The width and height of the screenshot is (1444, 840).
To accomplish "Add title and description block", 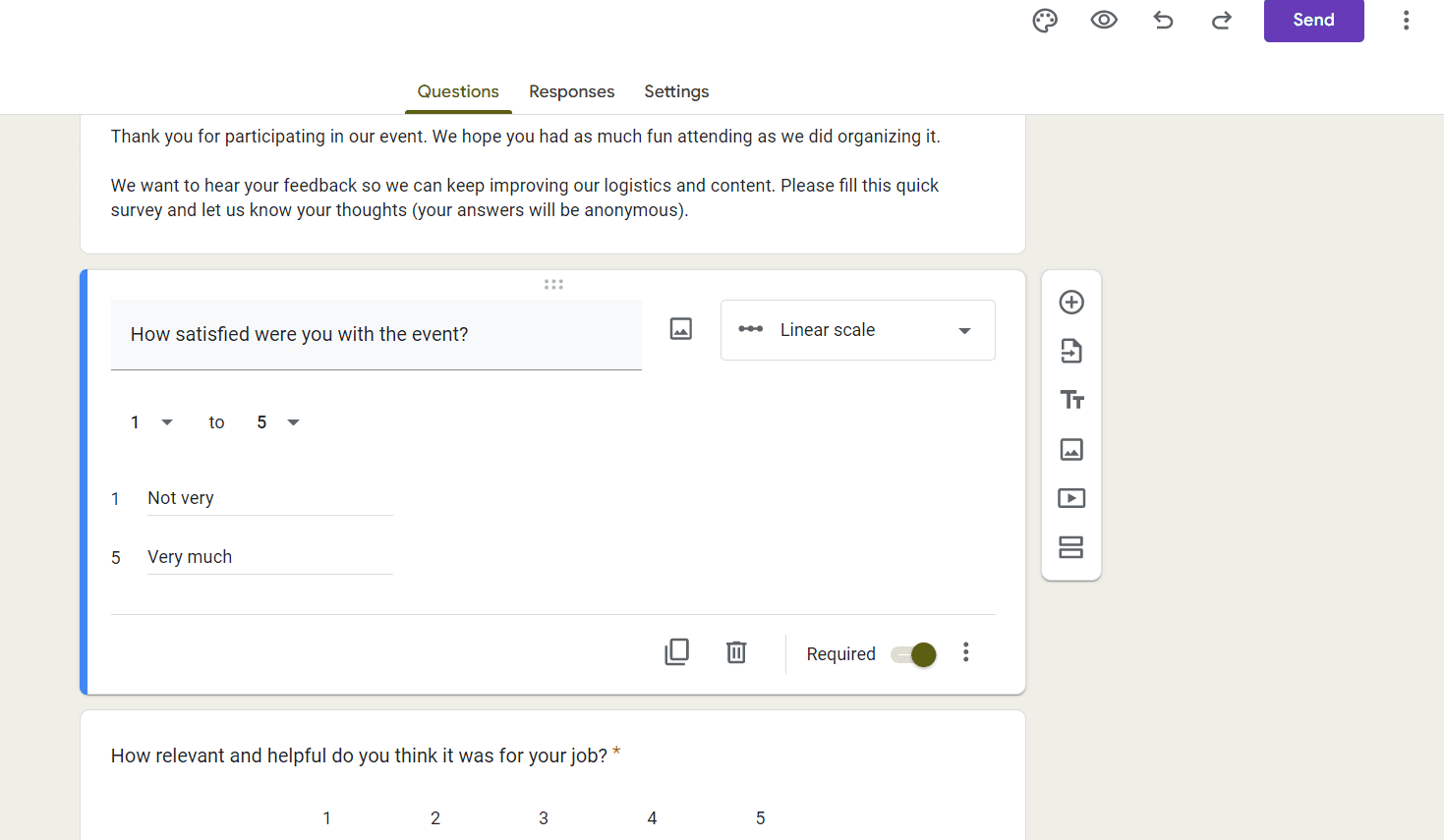I will point(1071,400).
